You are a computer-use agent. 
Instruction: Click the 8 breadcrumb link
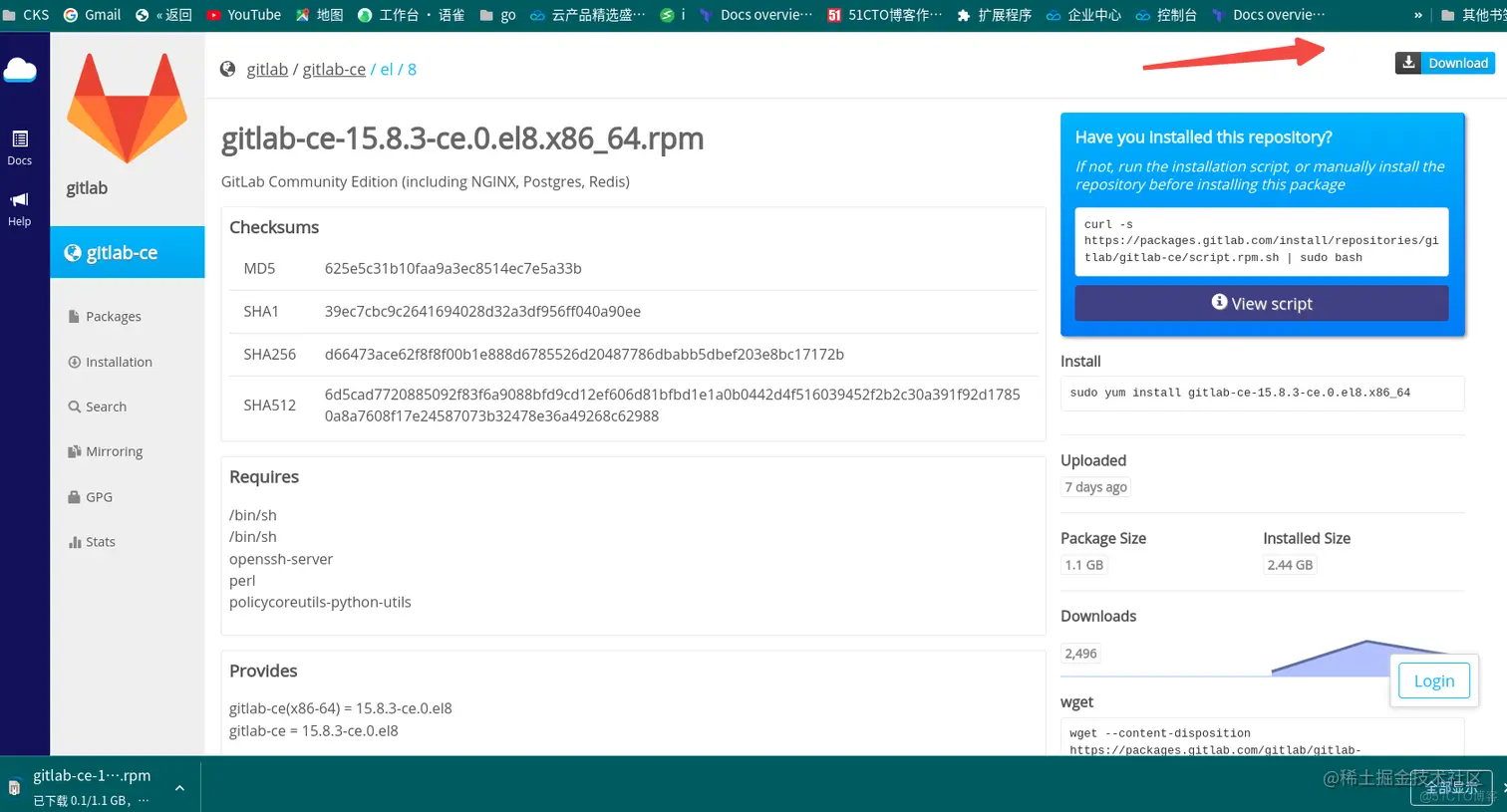[x=412, y=69]
